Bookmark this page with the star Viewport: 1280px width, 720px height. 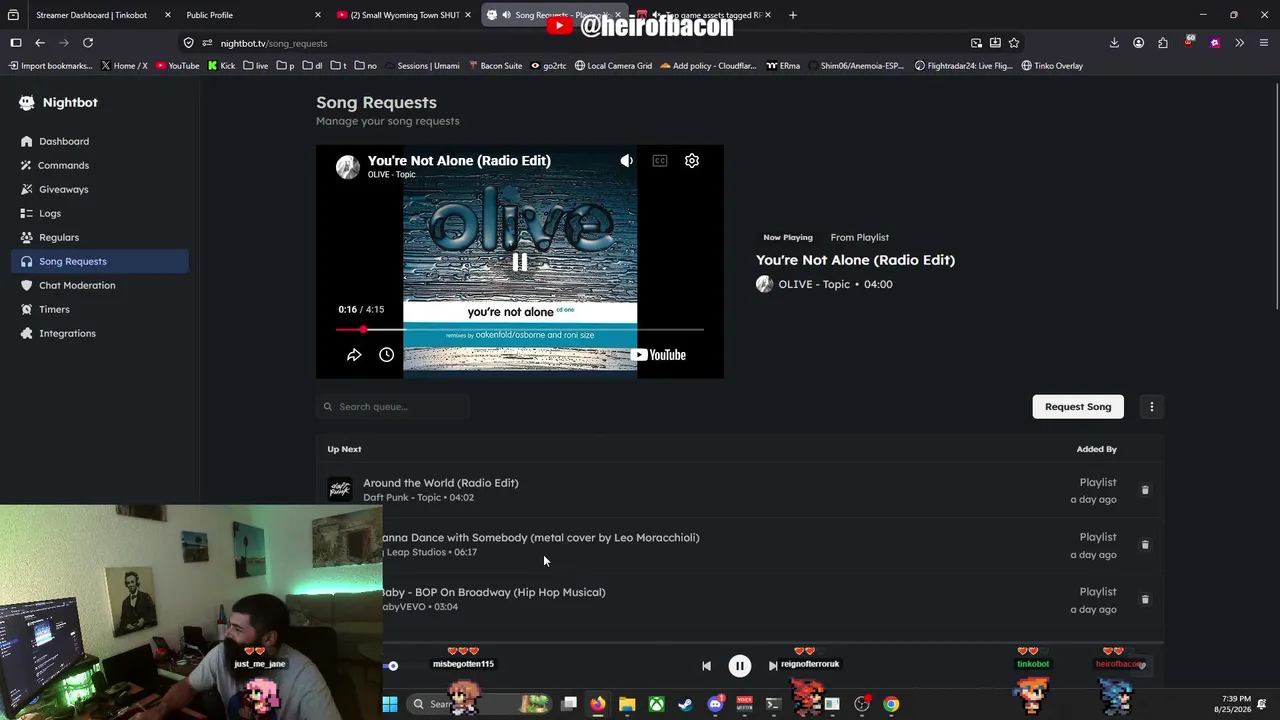[x=1014, y=43]
